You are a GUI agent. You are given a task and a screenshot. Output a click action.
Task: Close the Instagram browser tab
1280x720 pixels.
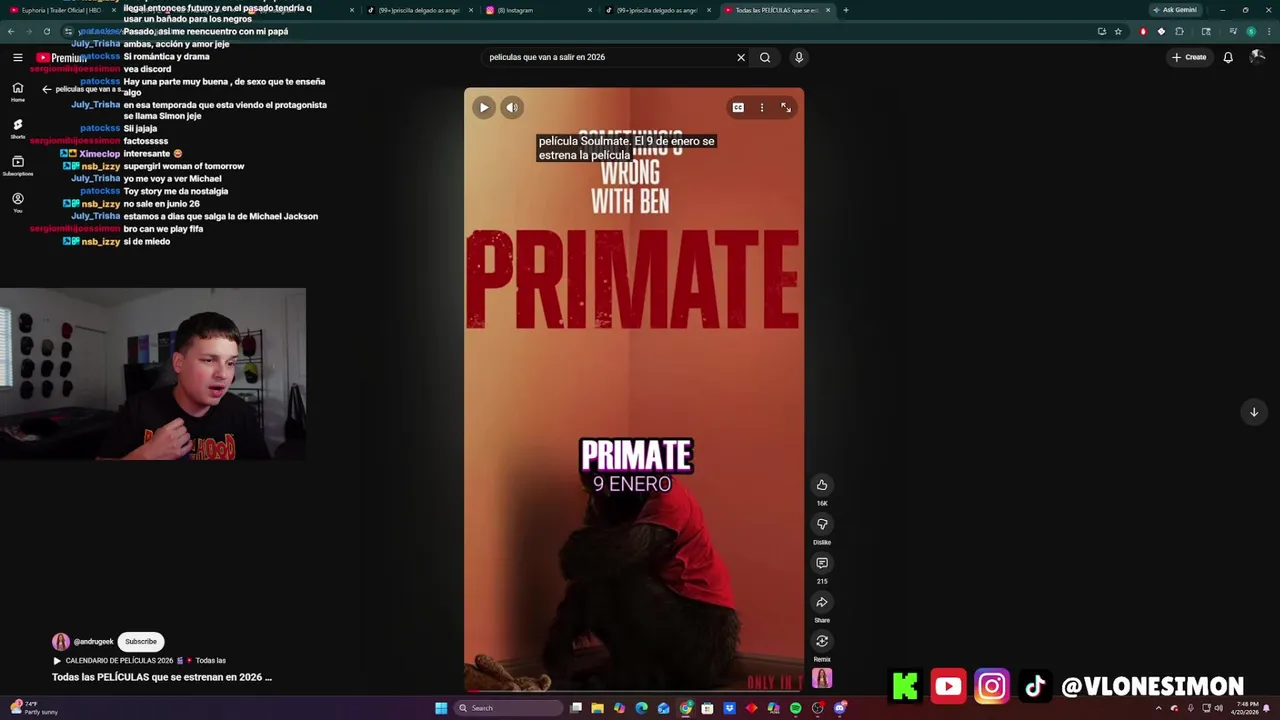[590, 10]
